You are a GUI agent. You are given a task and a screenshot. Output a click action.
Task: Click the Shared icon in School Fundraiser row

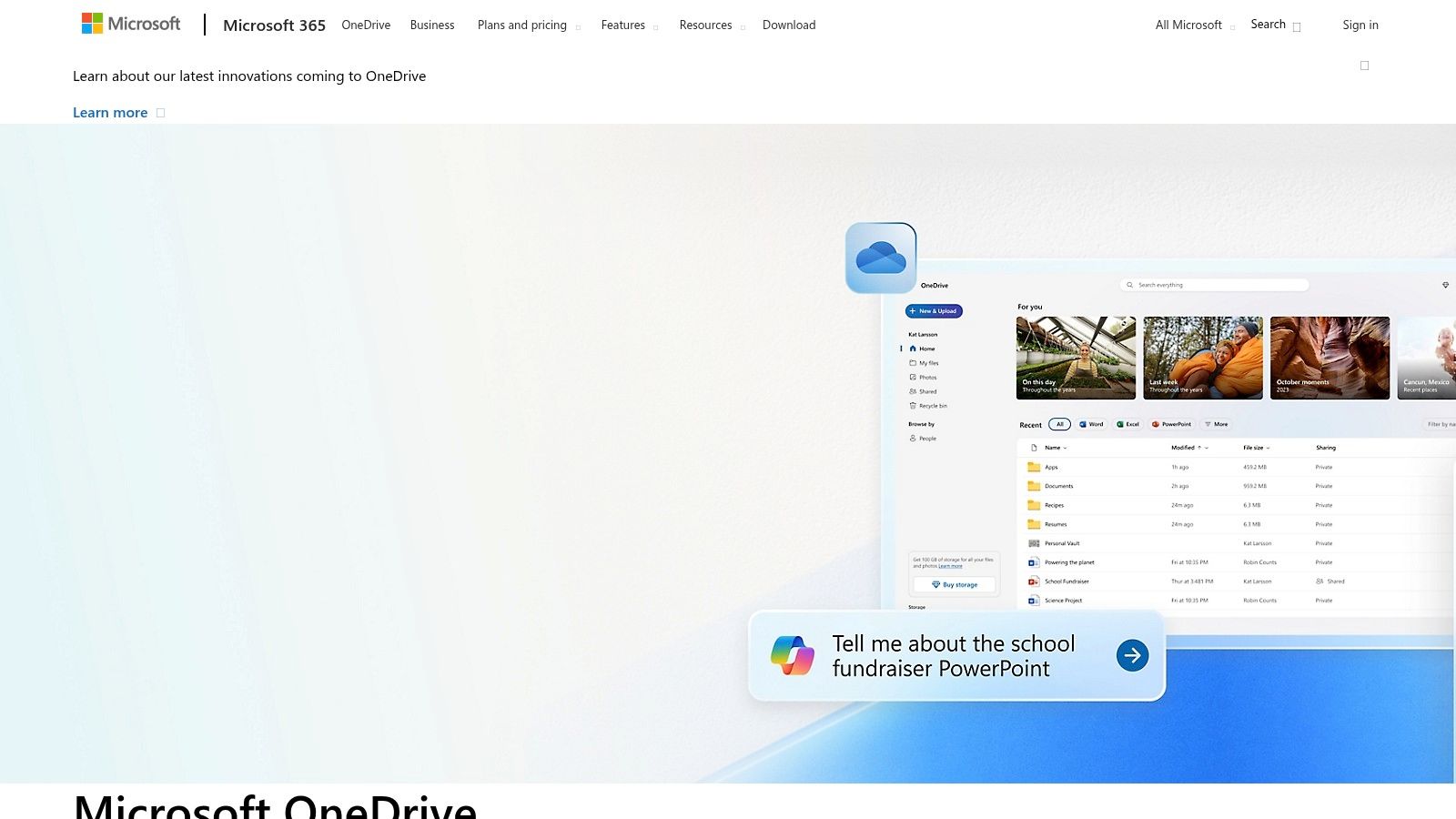pyautogui.click(x=1319, y=581)
